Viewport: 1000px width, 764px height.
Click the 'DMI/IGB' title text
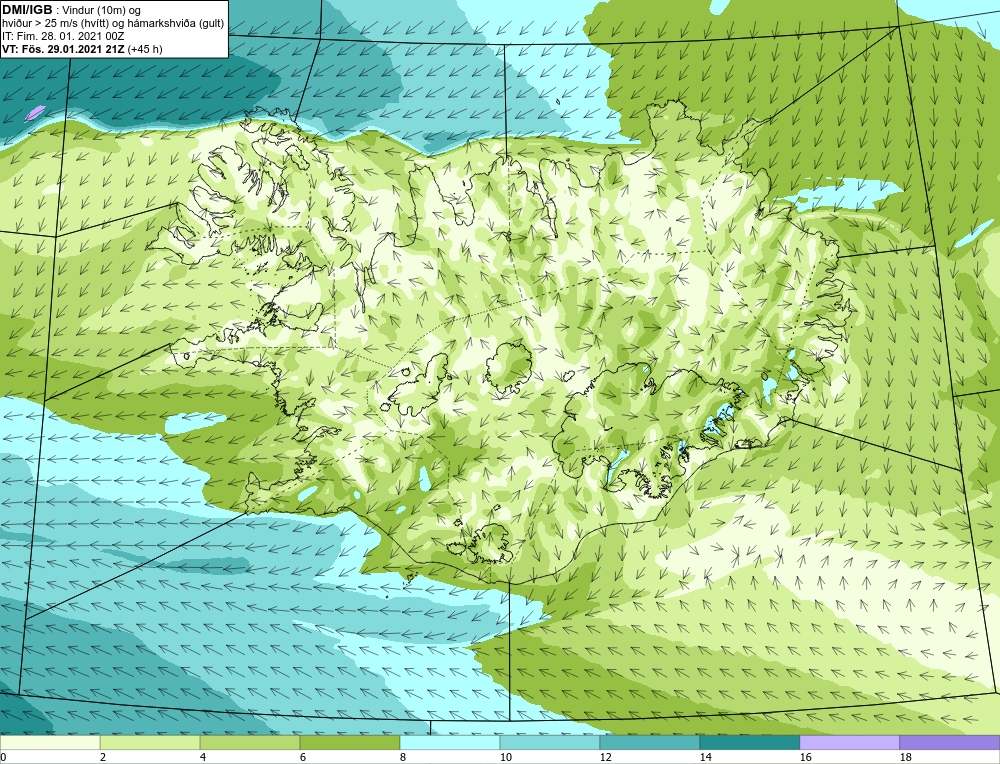click(27, 10)
